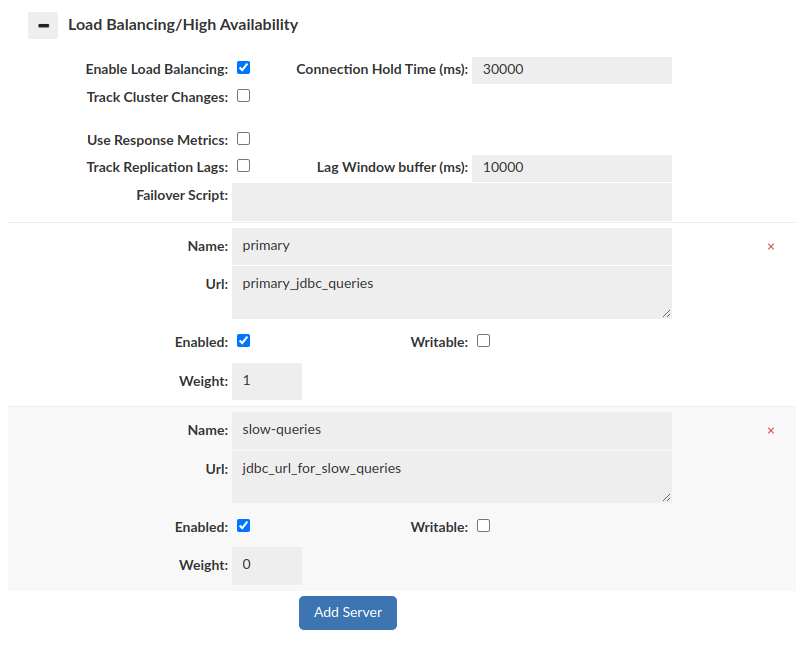796x649 pixels.
Task: Select the Failover Script text area
Action: (451, 201)
